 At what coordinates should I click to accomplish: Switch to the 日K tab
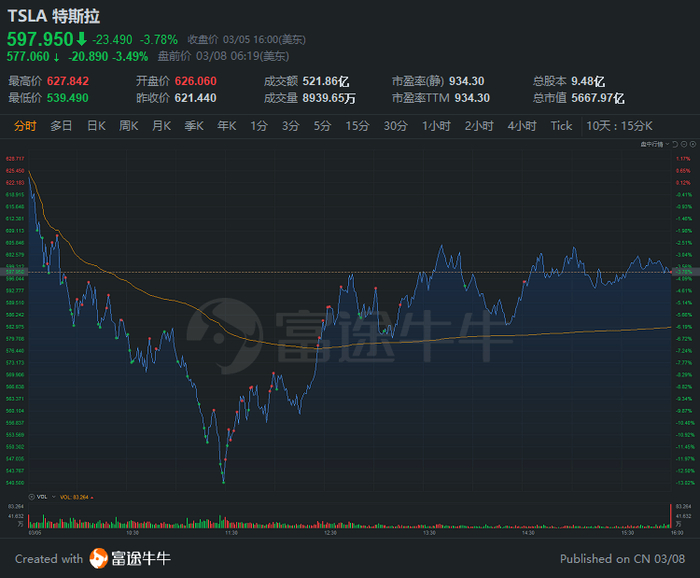click(x=96, y=126)
